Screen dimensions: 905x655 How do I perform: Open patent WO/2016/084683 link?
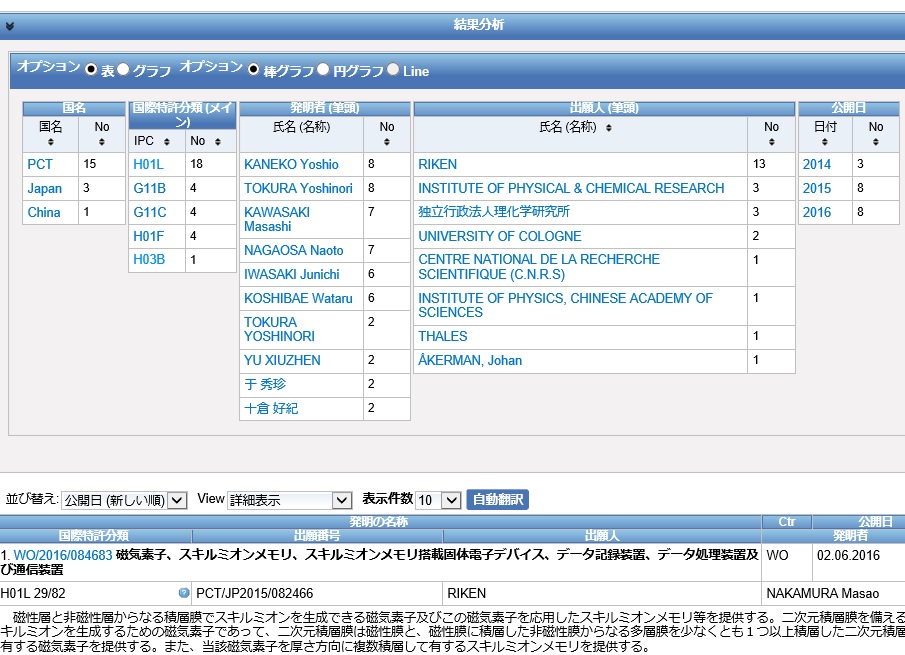click(63, 555)
